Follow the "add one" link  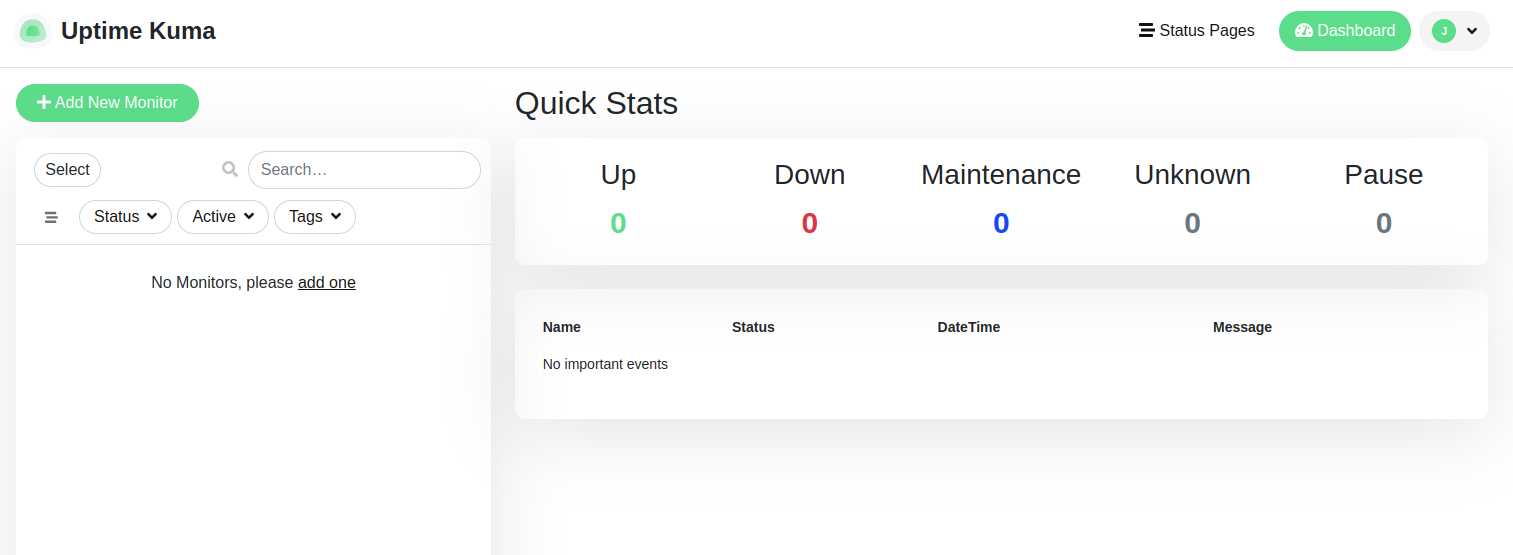click(327, 283)
